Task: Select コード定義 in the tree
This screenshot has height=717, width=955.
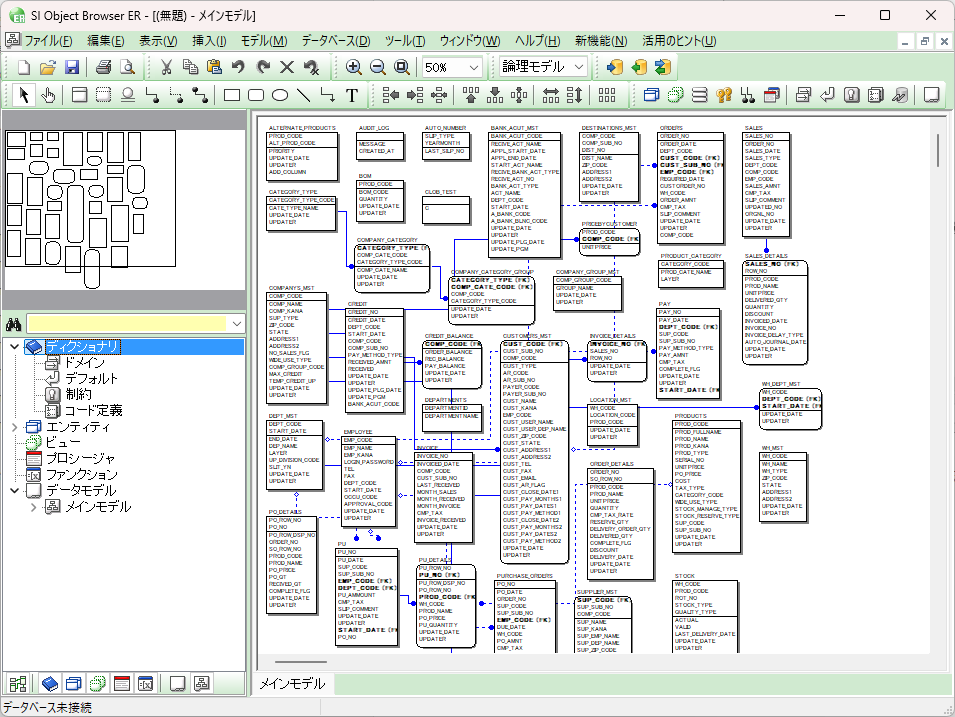Action: [93, 411]
